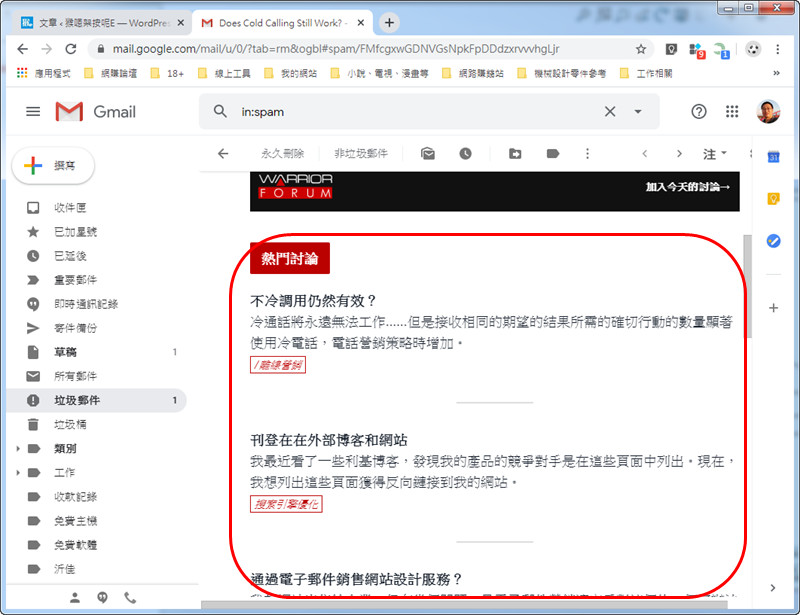The image size is (800, 615).
Task: Open the Hangouts phone calls icon
Action: 130,598
